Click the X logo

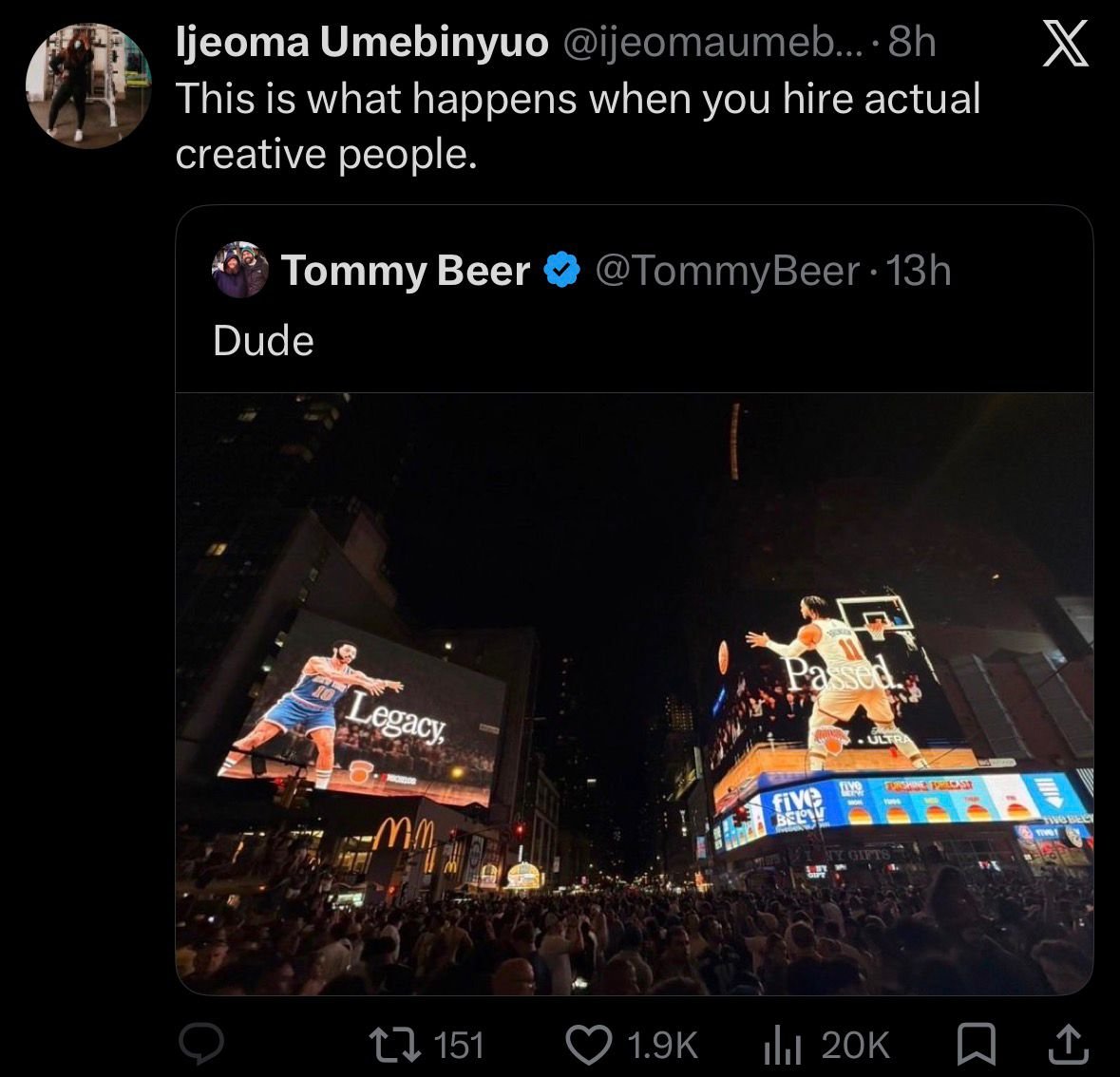pyautogui.click(x=1065, y=44)
